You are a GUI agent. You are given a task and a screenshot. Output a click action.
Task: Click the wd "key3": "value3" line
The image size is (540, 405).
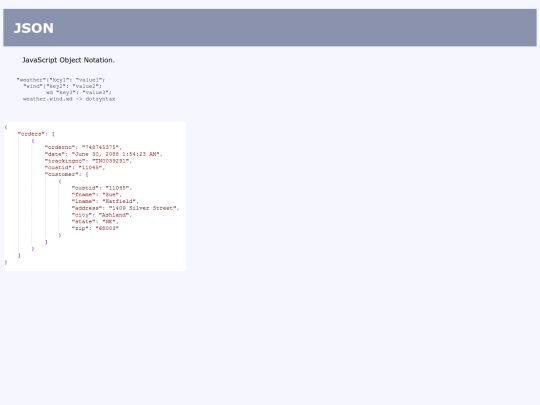click(79, 92)
